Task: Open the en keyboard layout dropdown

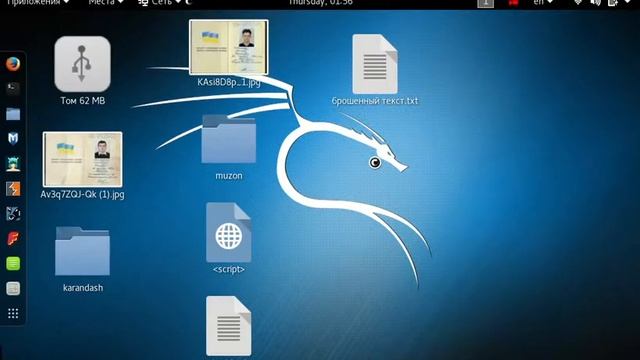Action: click(x=543, y=2)
